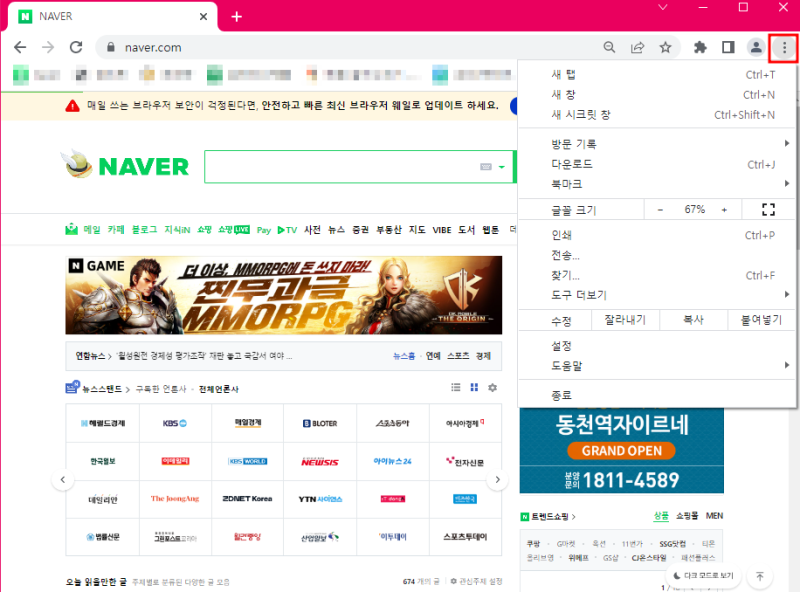The image size is (800, 592).
Task: Click 잘라내기 in edit row
Action: tap(625, 320)
